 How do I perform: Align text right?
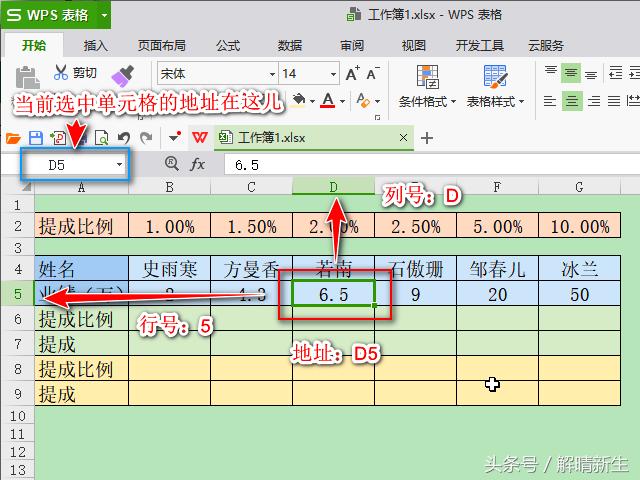click(593, 101)
